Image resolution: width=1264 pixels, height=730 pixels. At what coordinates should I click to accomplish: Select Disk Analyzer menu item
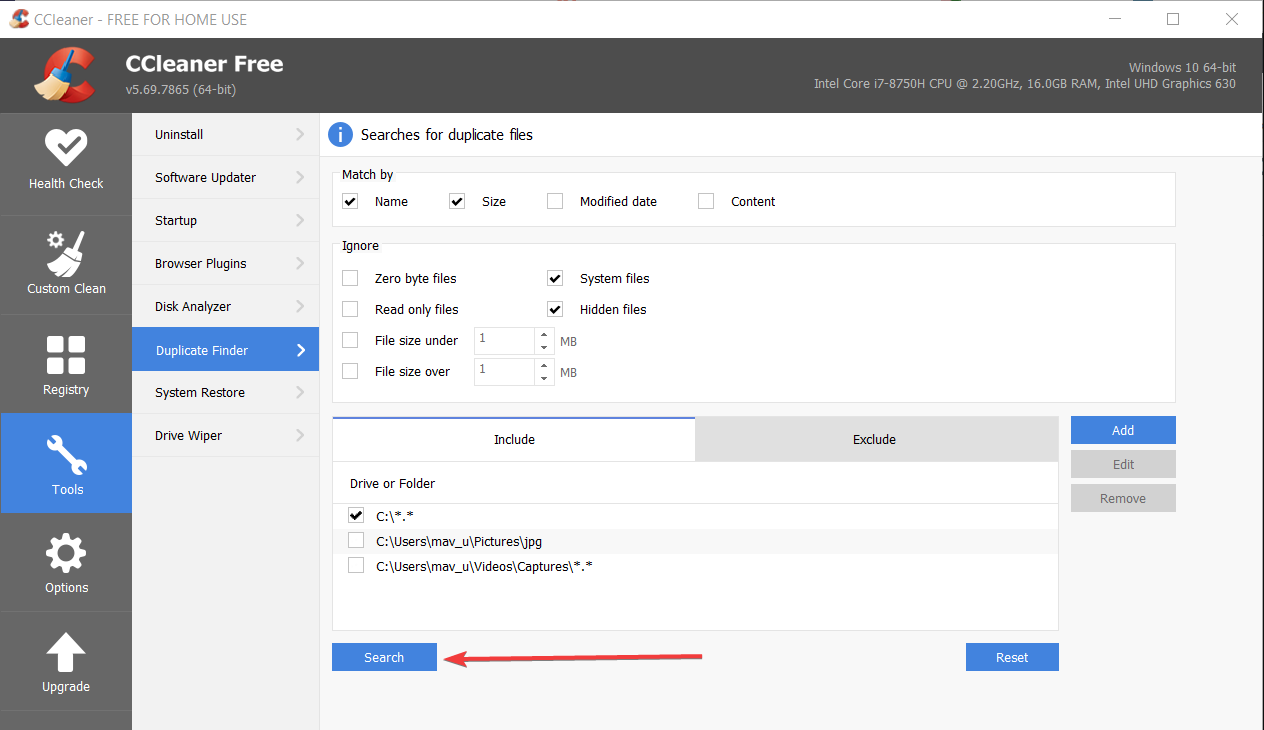[x=225, y=306]
